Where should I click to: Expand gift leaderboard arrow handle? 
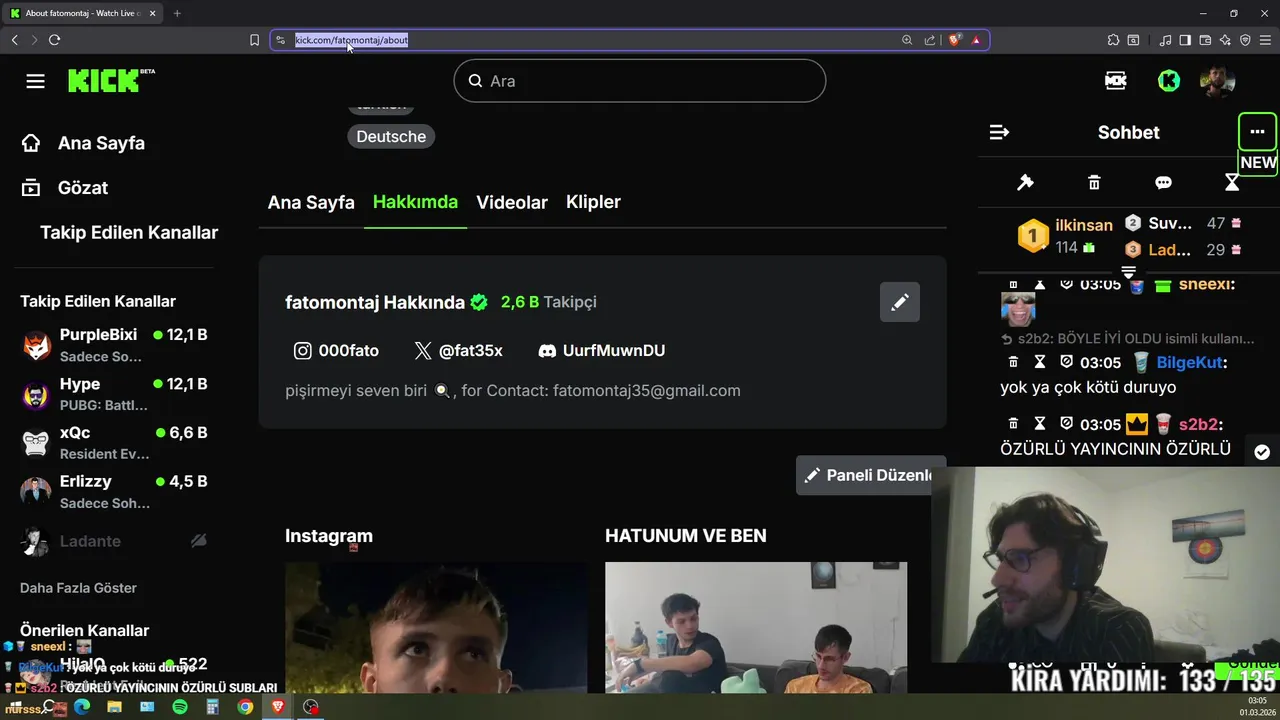coord(1128,272)
